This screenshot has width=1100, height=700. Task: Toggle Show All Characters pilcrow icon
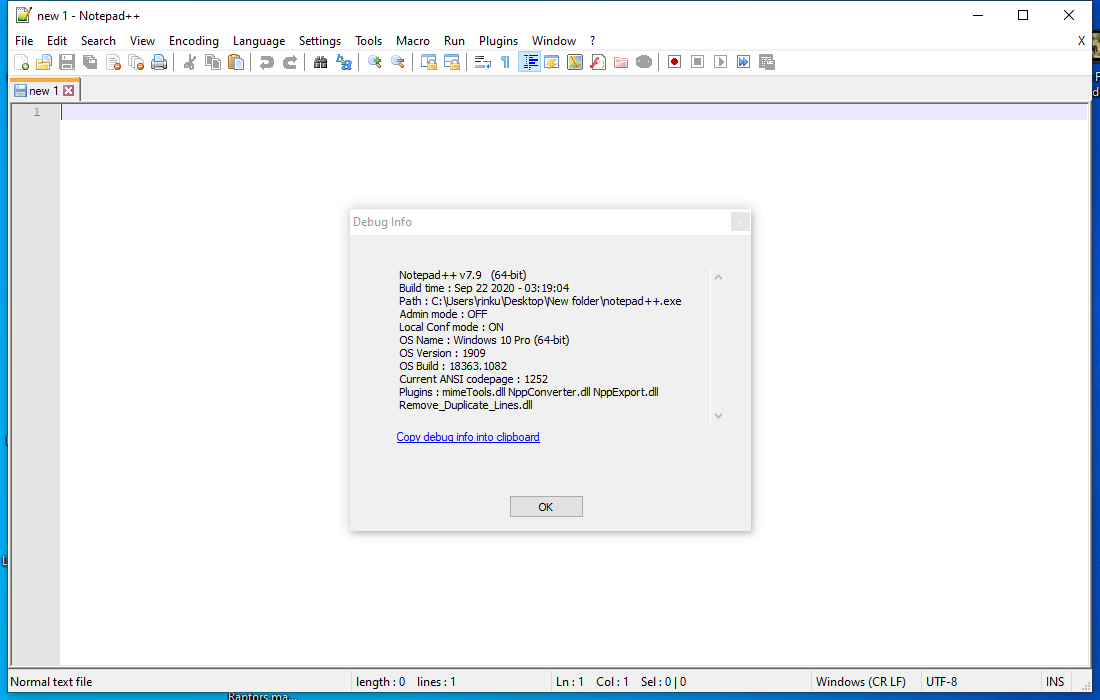coord(505,62)
